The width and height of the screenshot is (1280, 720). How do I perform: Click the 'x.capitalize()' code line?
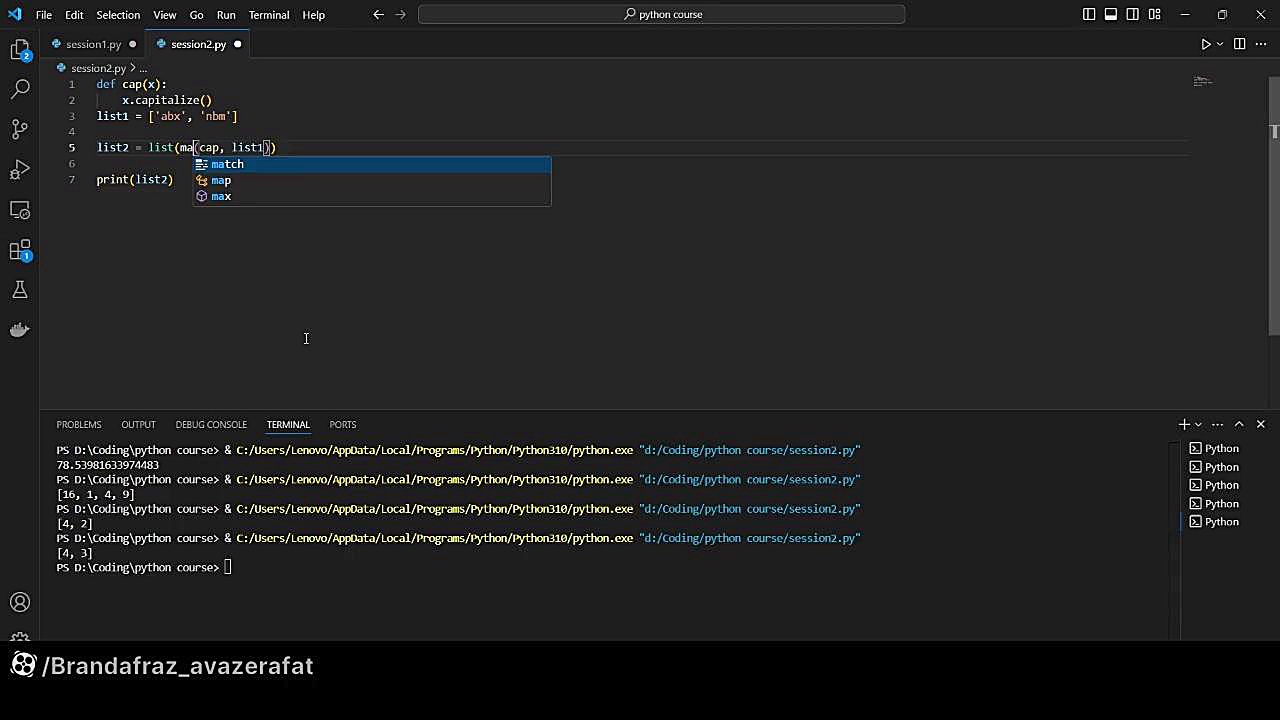click(x=167, y=100)
